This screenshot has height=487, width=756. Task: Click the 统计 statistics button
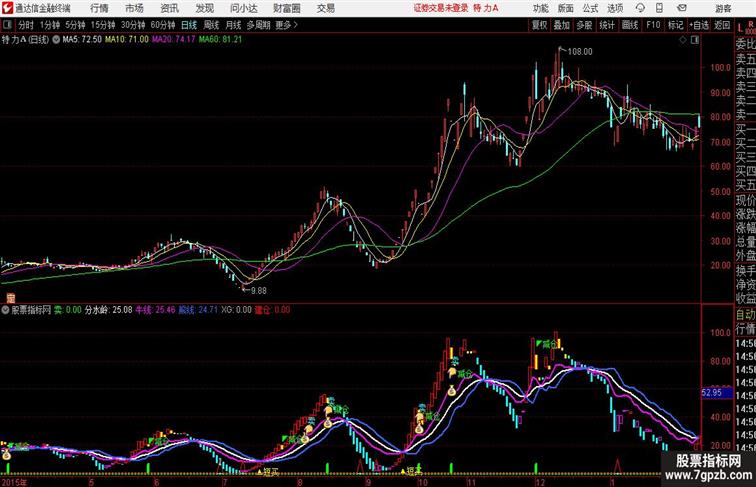[x=607, y=25]
